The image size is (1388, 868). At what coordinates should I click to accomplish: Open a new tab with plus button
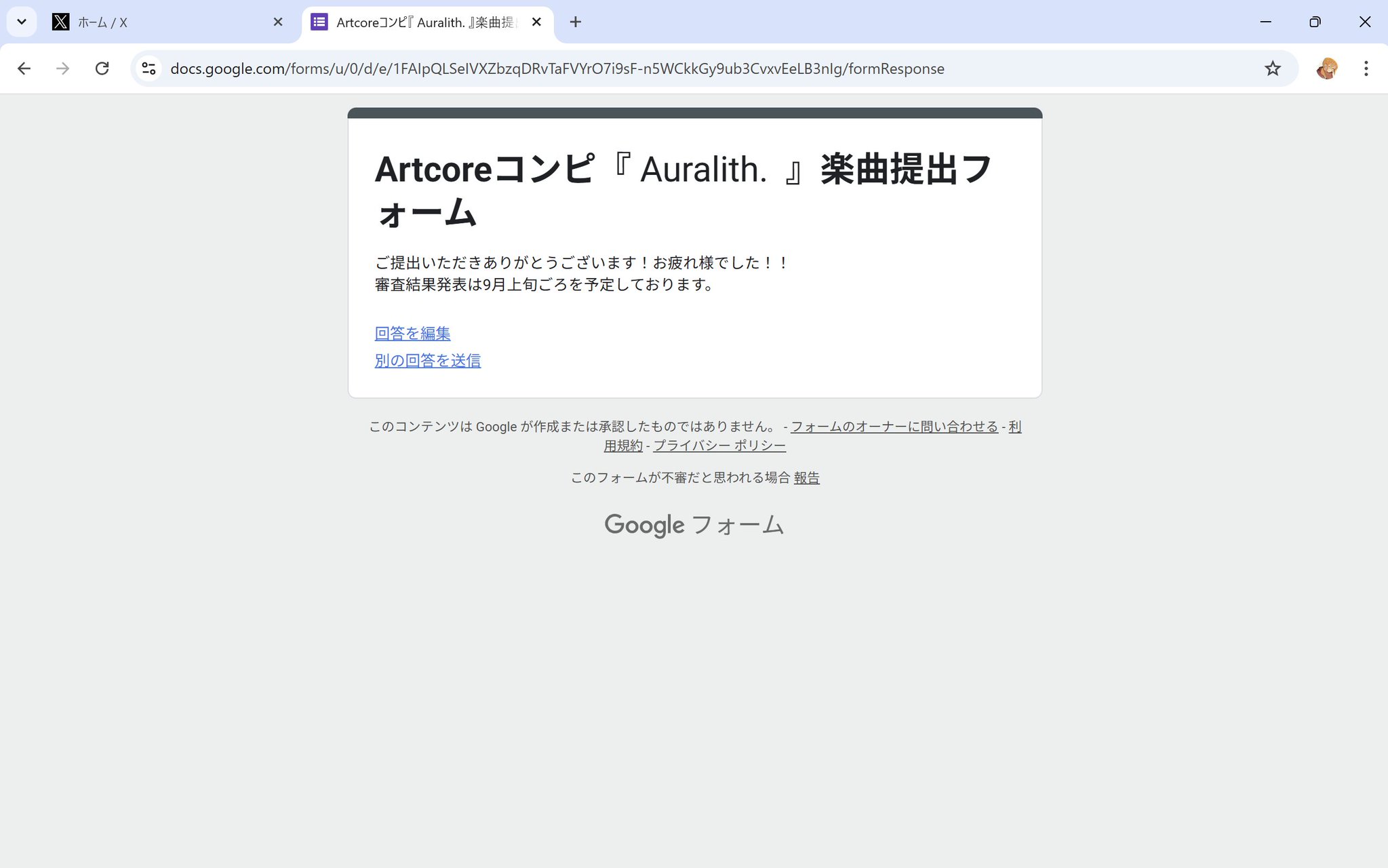(x=576, y=22)
